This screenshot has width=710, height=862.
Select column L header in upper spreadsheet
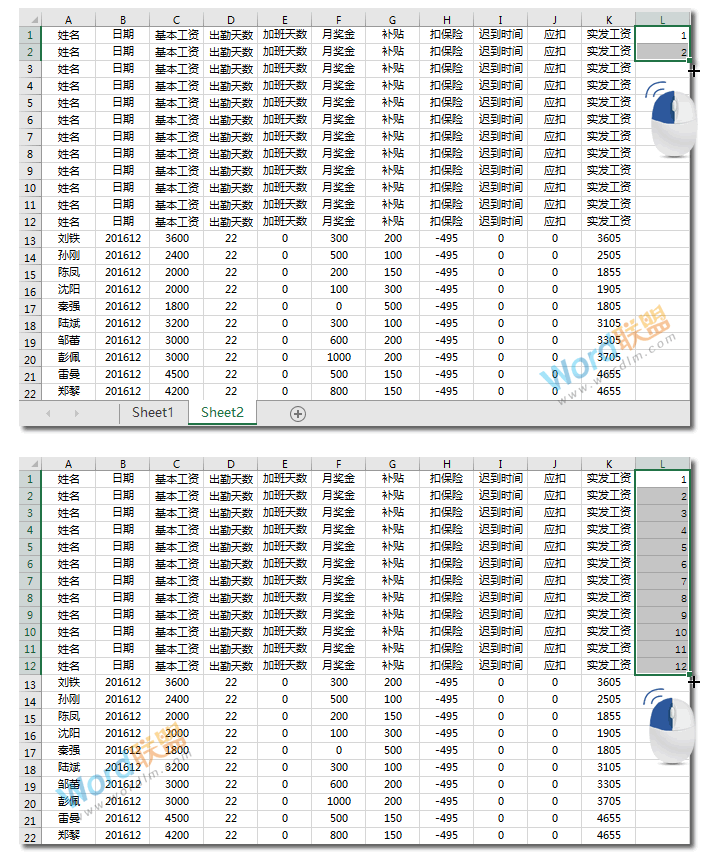pyautogui.click(x=662, y=20)
